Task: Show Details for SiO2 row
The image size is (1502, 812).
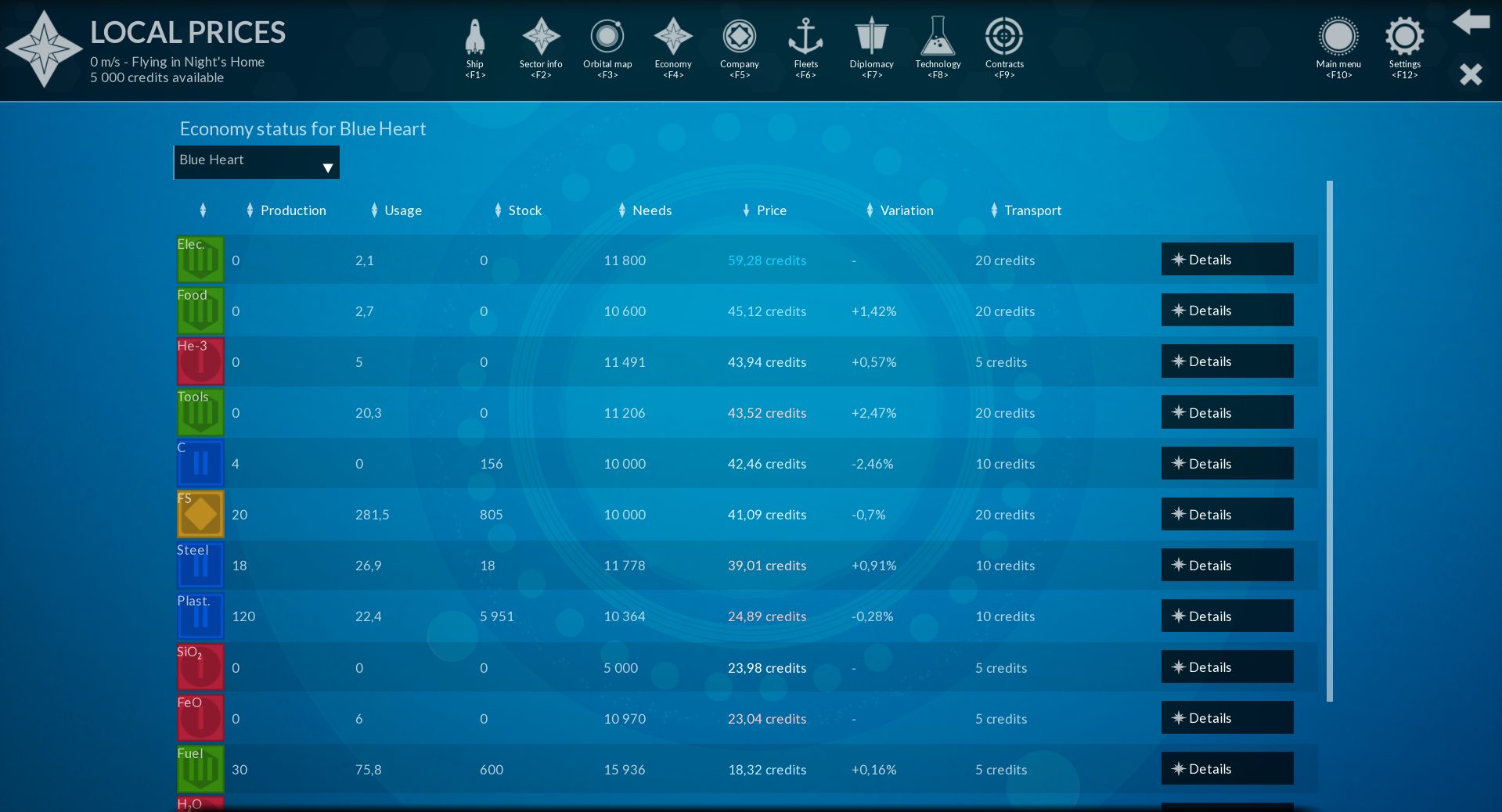Action: [x=1227, y=666]
